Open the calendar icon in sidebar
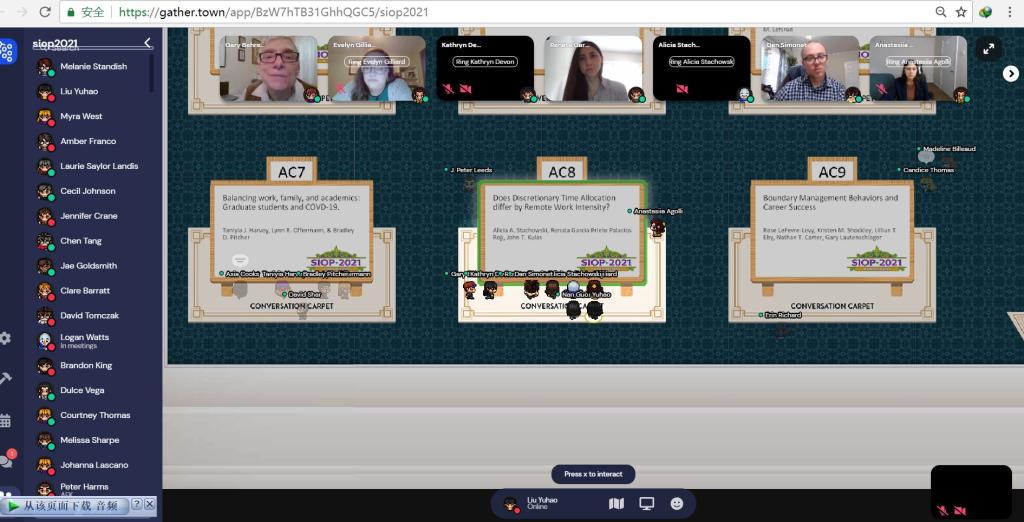Image resolution: width=1024 pixels, height=522 pixels. click(x=6, y=420)
